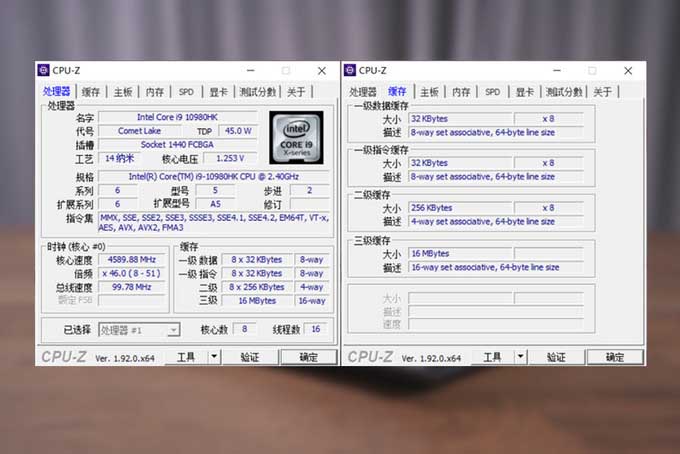
Task: Click the 32 KBytes size under 一级数据缓存
Action: coord(461,119)
